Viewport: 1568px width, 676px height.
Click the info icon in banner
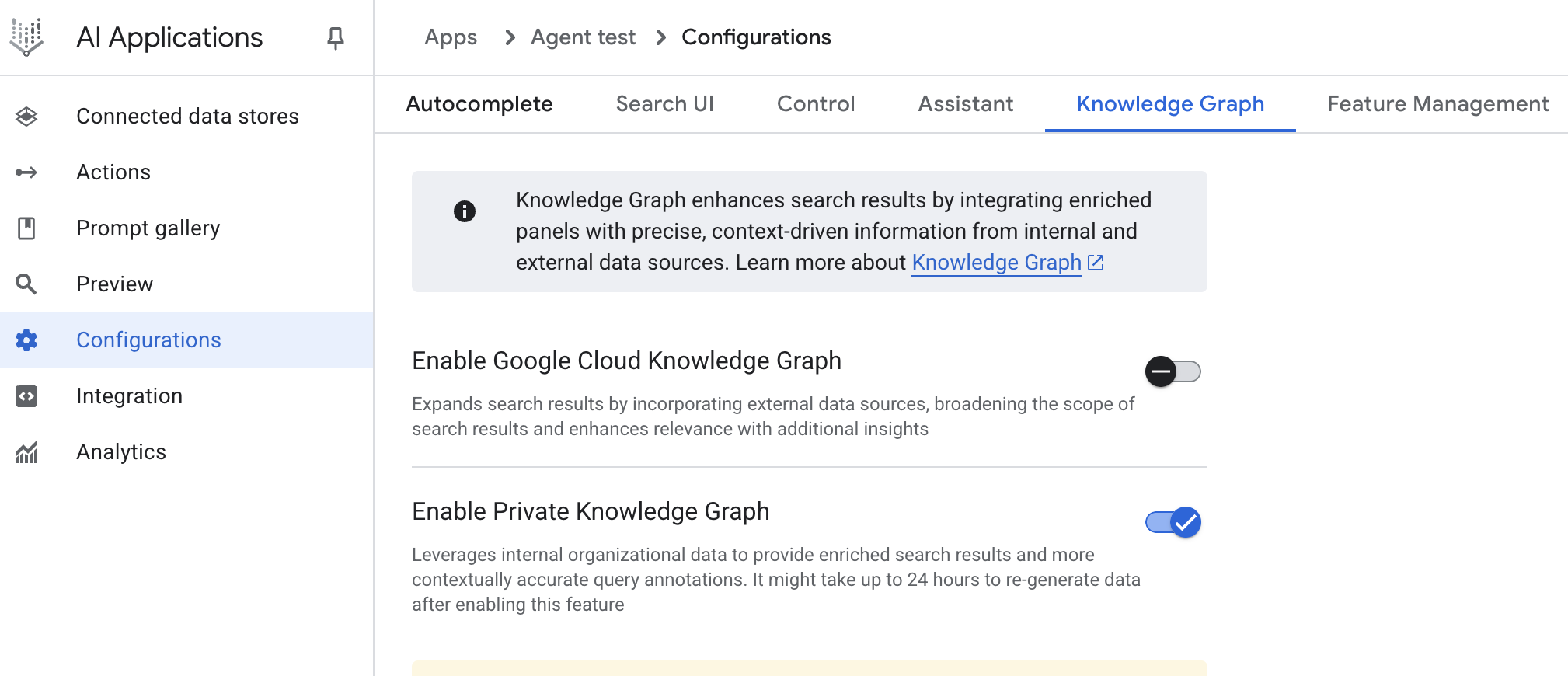click(465, 211)
